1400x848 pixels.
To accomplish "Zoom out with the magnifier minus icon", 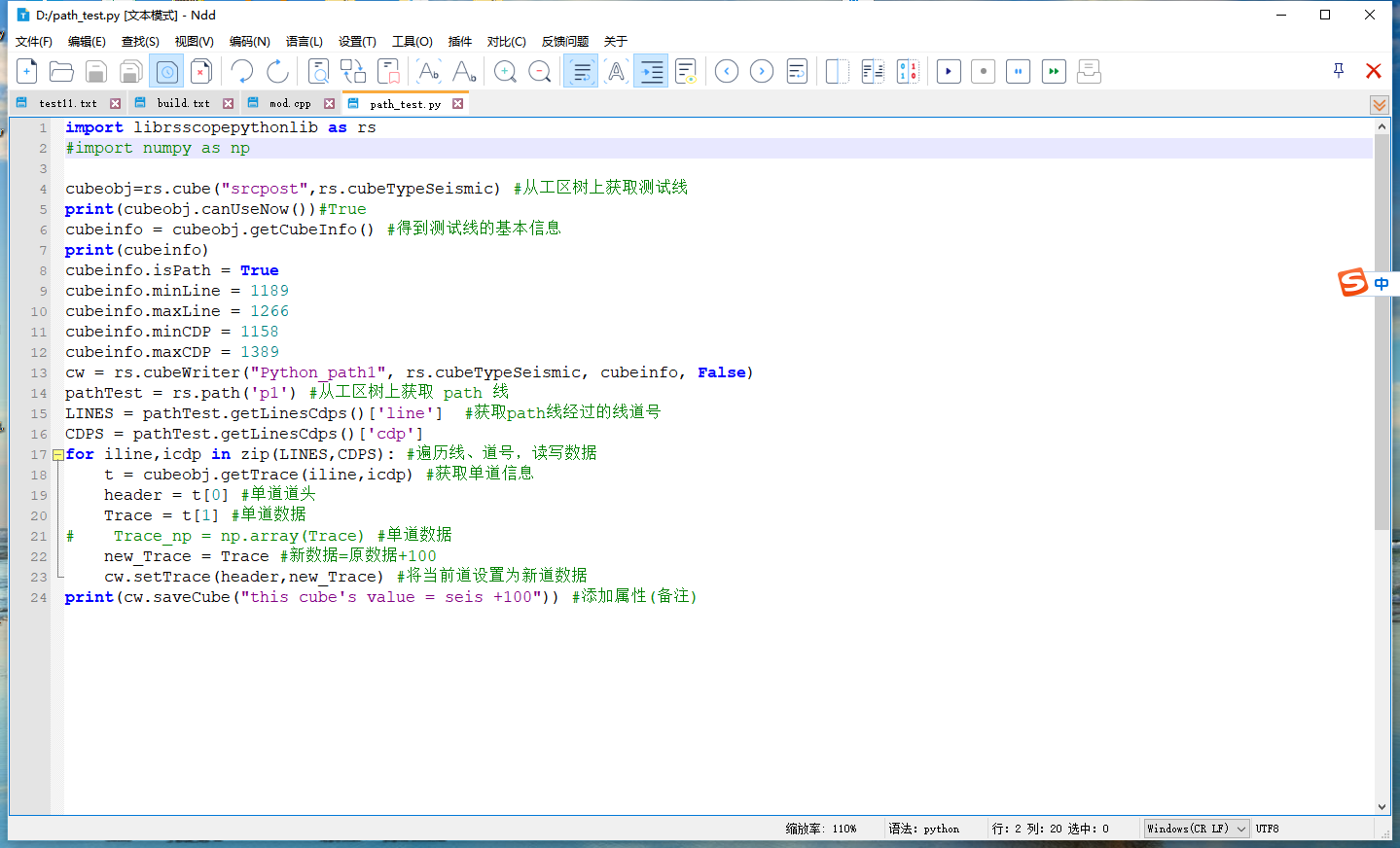I will point(540,71).
